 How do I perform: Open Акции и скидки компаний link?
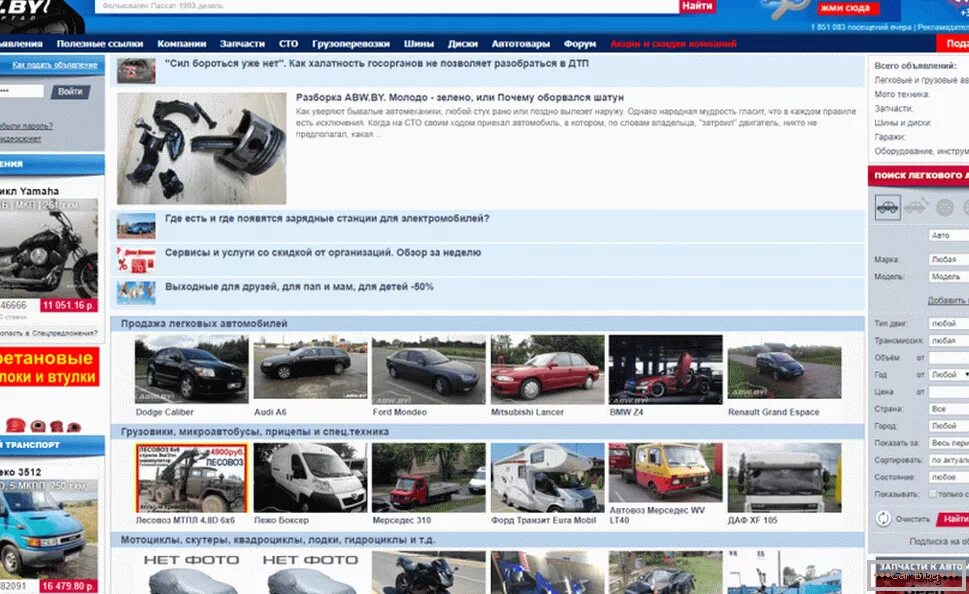point(673,44)
